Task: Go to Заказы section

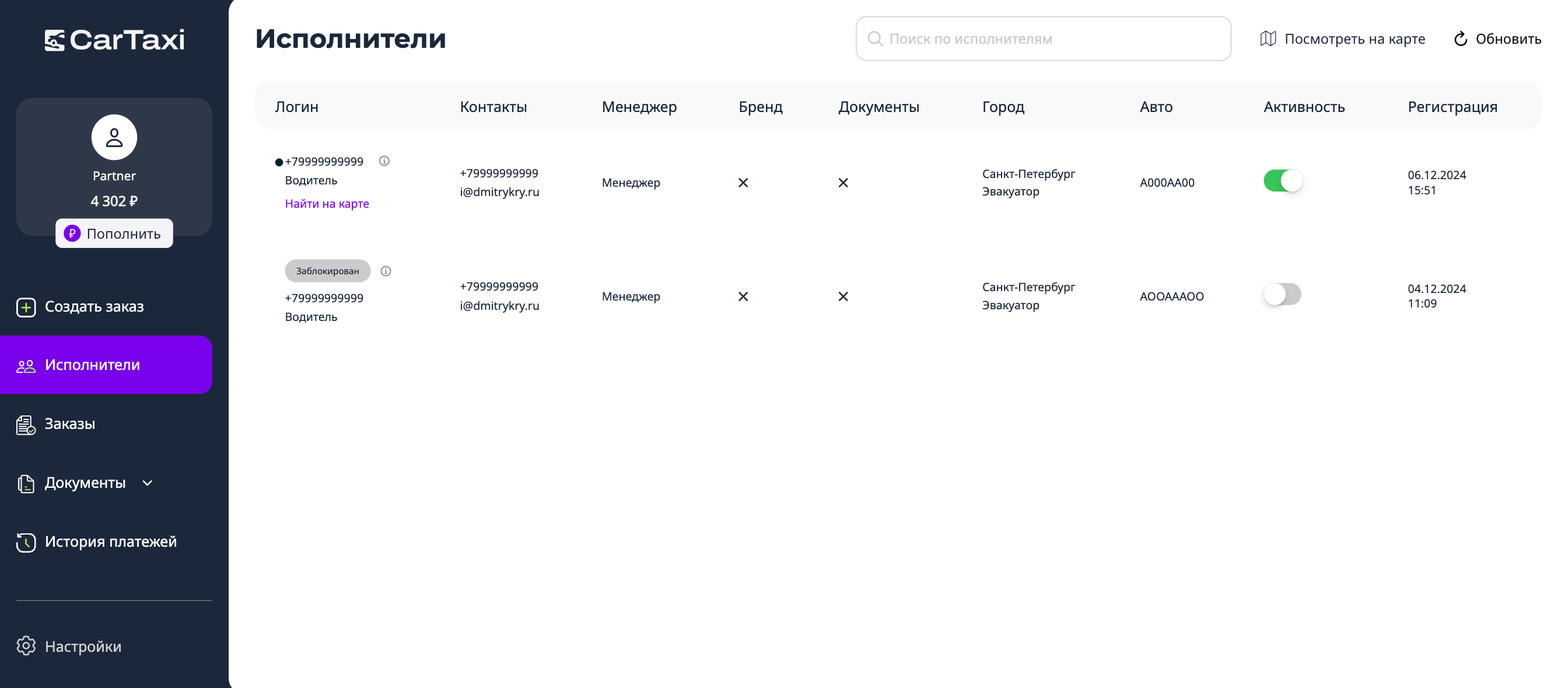Action: tap(69, 424)
